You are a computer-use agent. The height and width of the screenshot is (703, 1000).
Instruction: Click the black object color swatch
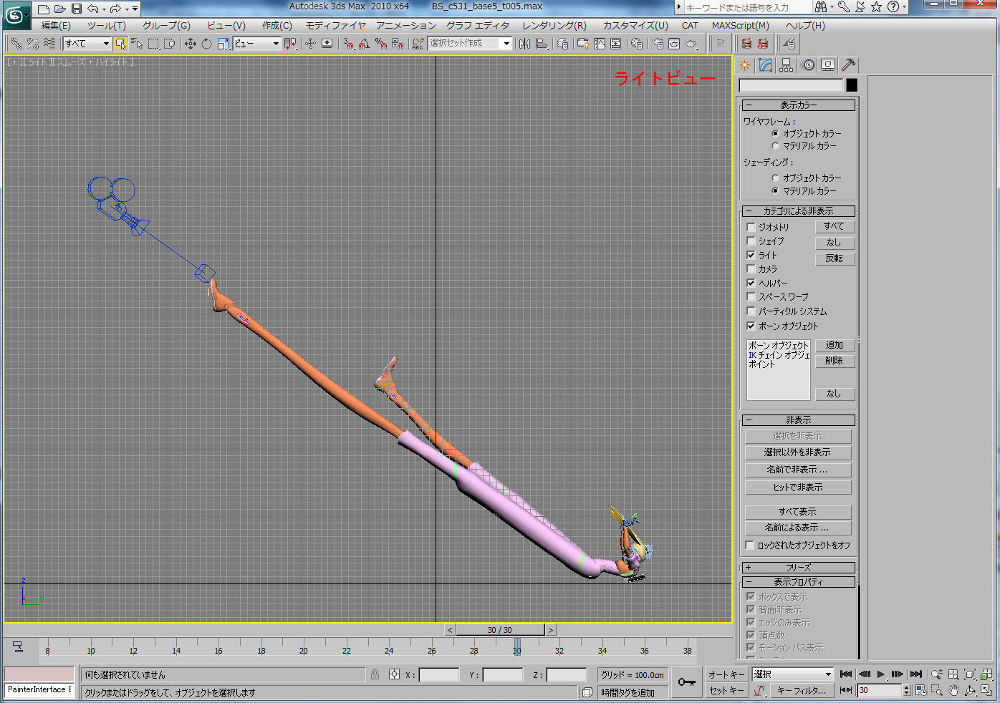tap(851, 85)
